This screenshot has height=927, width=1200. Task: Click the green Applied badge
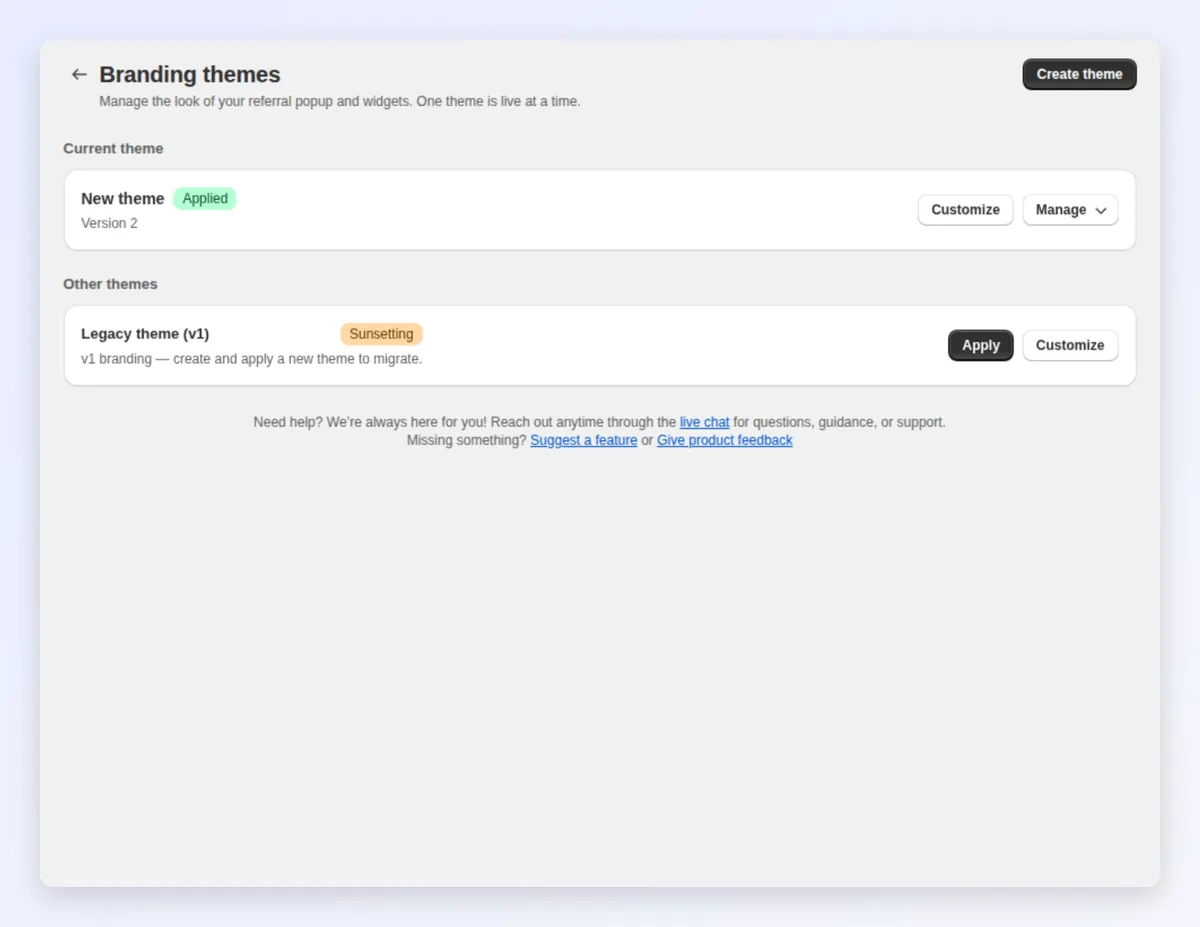click(x=205, y=198)
